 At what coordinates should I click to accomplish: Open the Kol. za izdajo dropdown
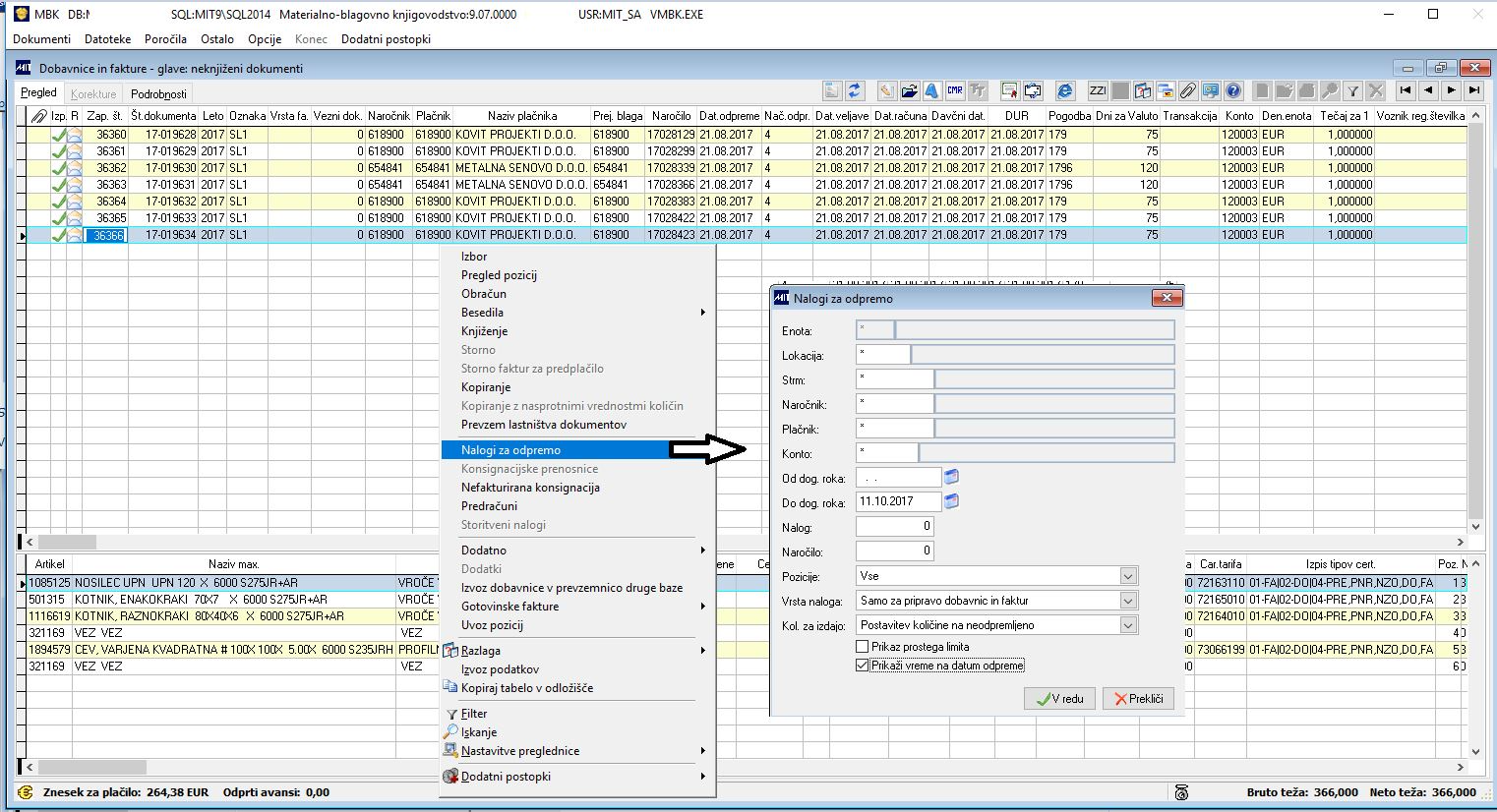[x=1128, y=625]
